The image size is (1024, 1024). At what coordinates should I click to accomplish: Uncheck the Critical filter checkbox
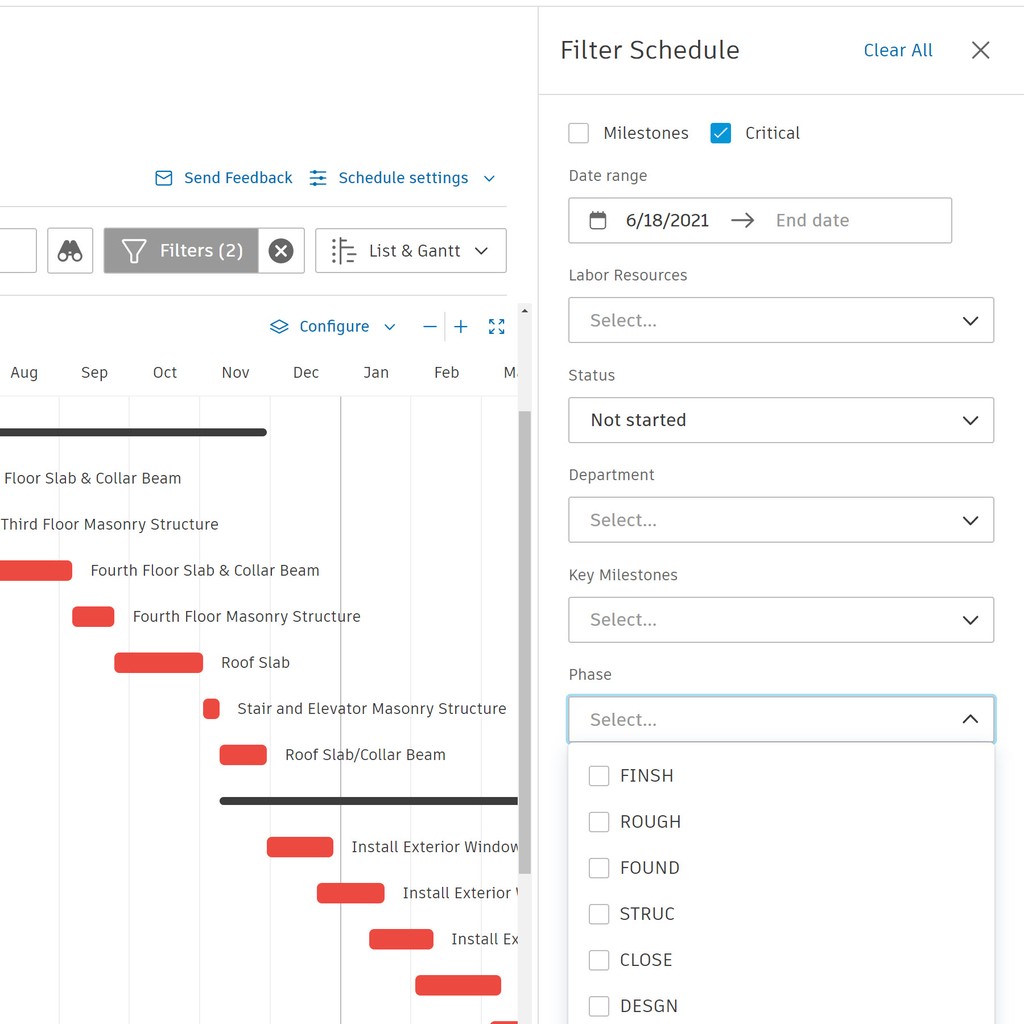pyautogui.click(x=721, y=132)
